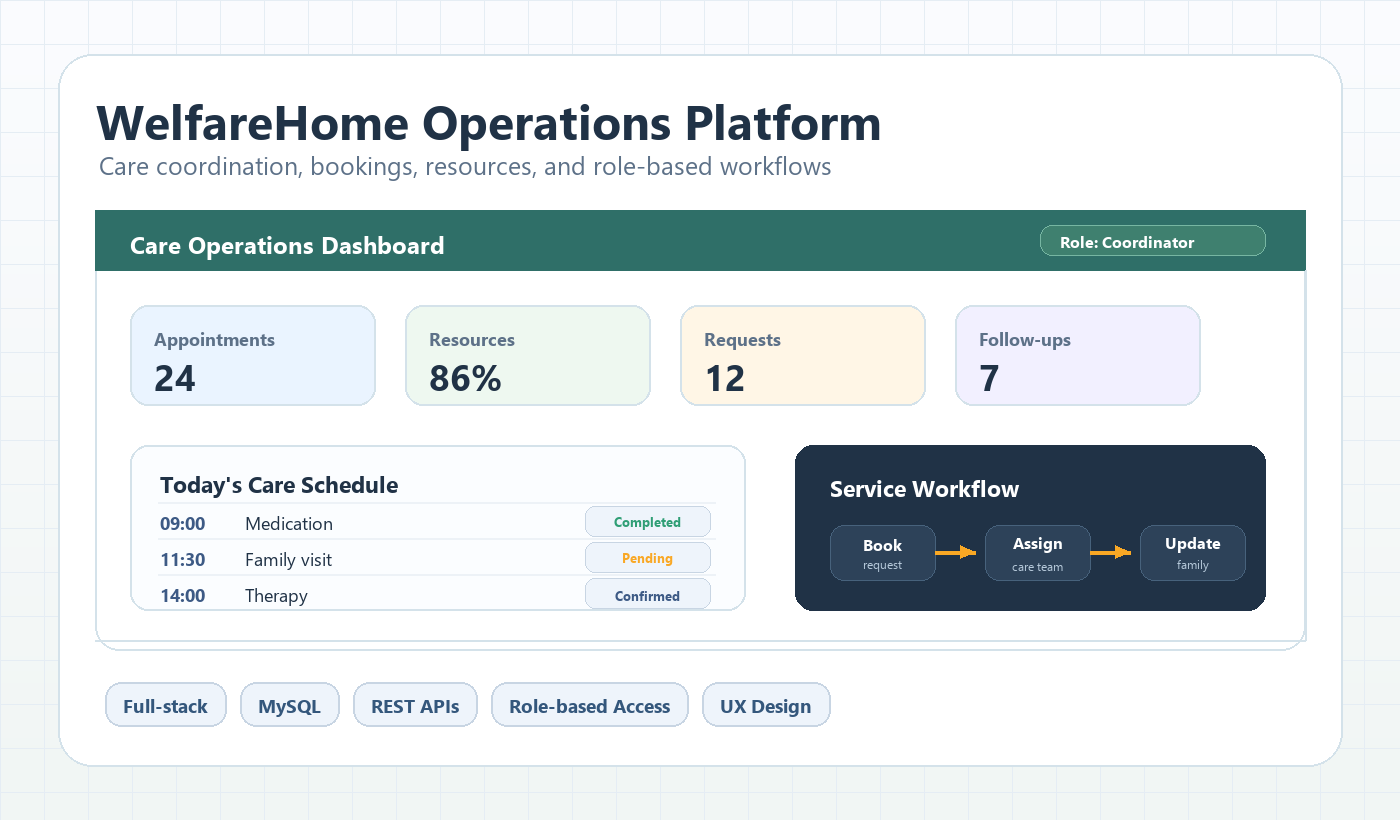Screen dimensions: 1400x820
Task: Open the Resources card showing 86%
Action: pos(528,356)
